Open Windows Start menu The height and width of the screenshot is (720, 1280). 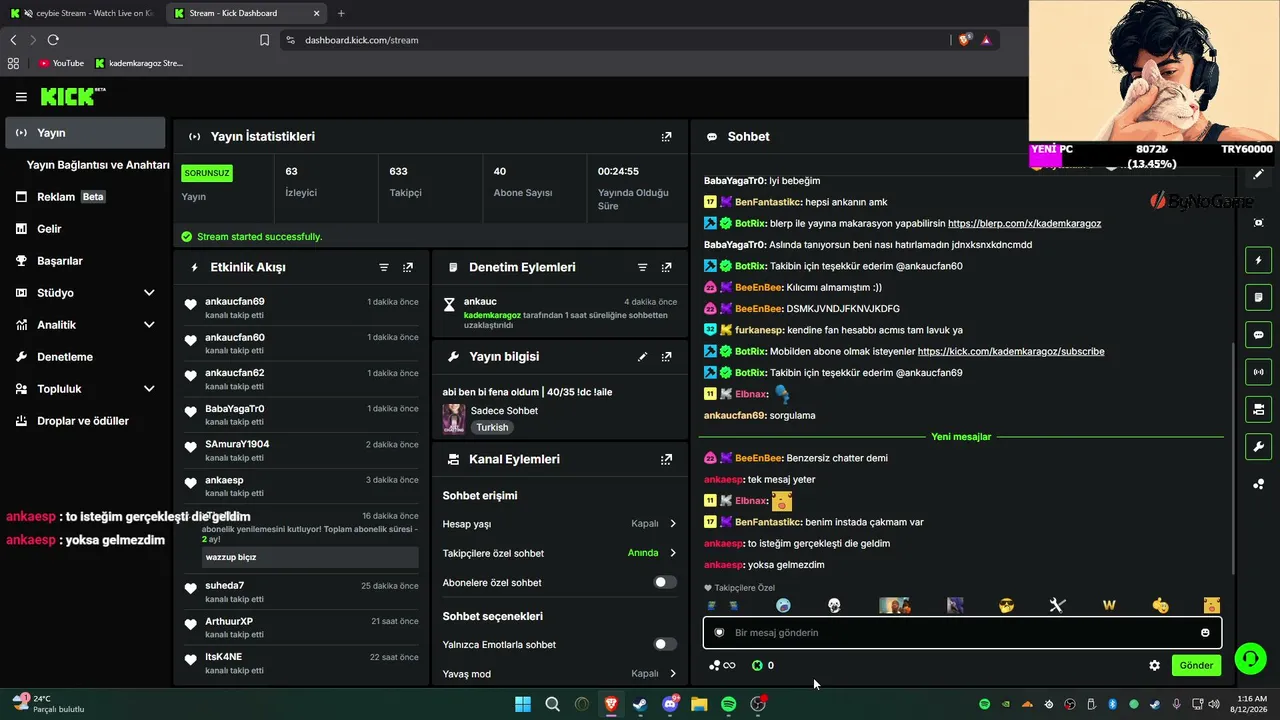point(523,704)
